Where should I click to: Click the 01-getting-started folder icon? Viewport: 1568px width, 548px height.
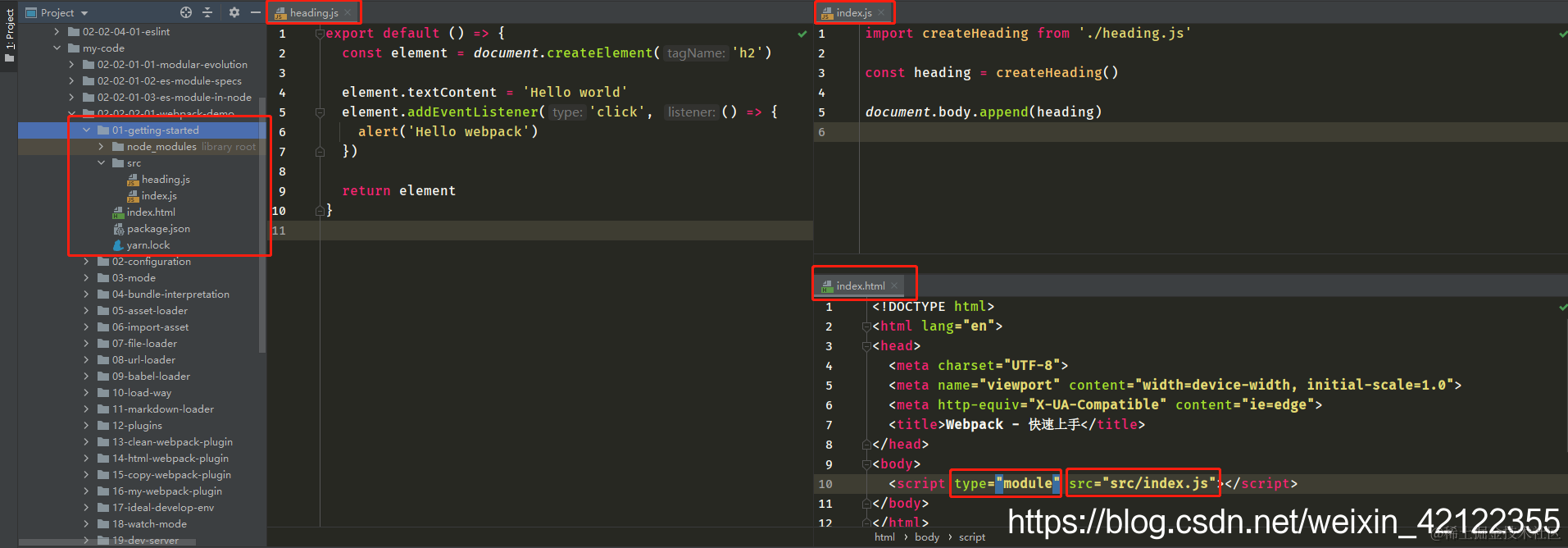click(x=103, y=130)
